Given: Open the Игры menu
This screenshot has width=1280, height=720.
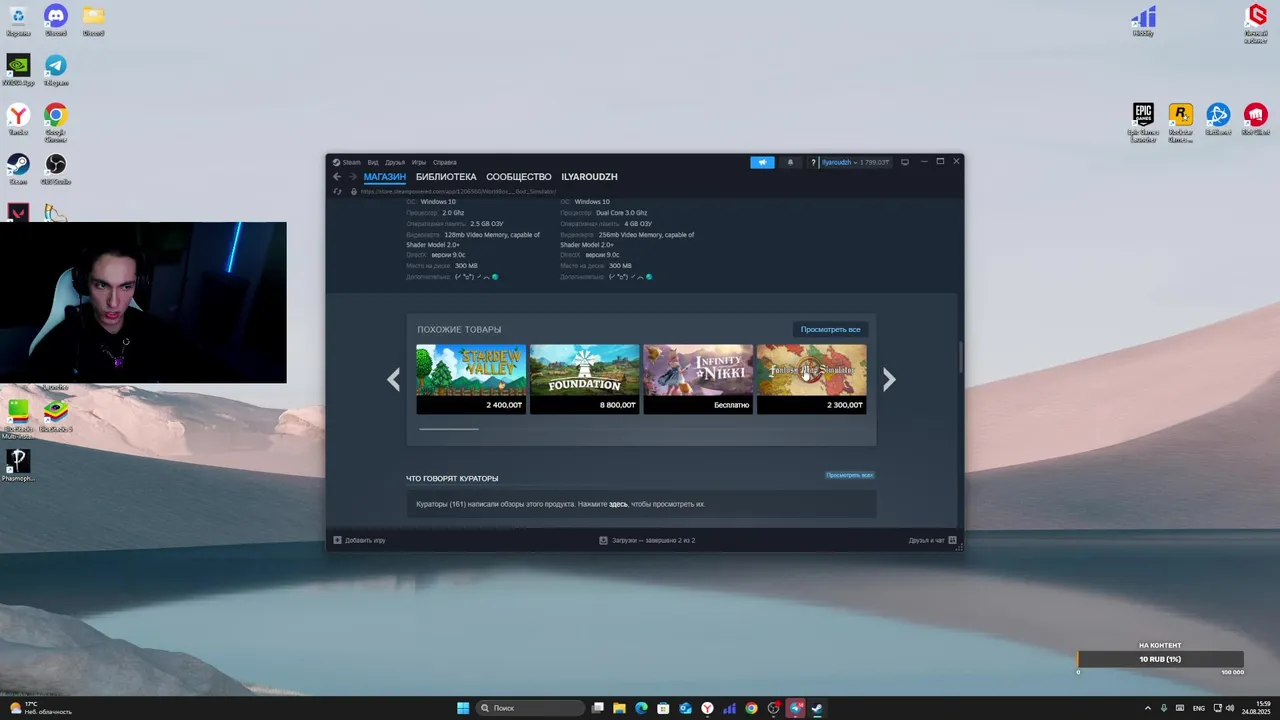Looking at the screenshot, I should [x=419, y=162].
